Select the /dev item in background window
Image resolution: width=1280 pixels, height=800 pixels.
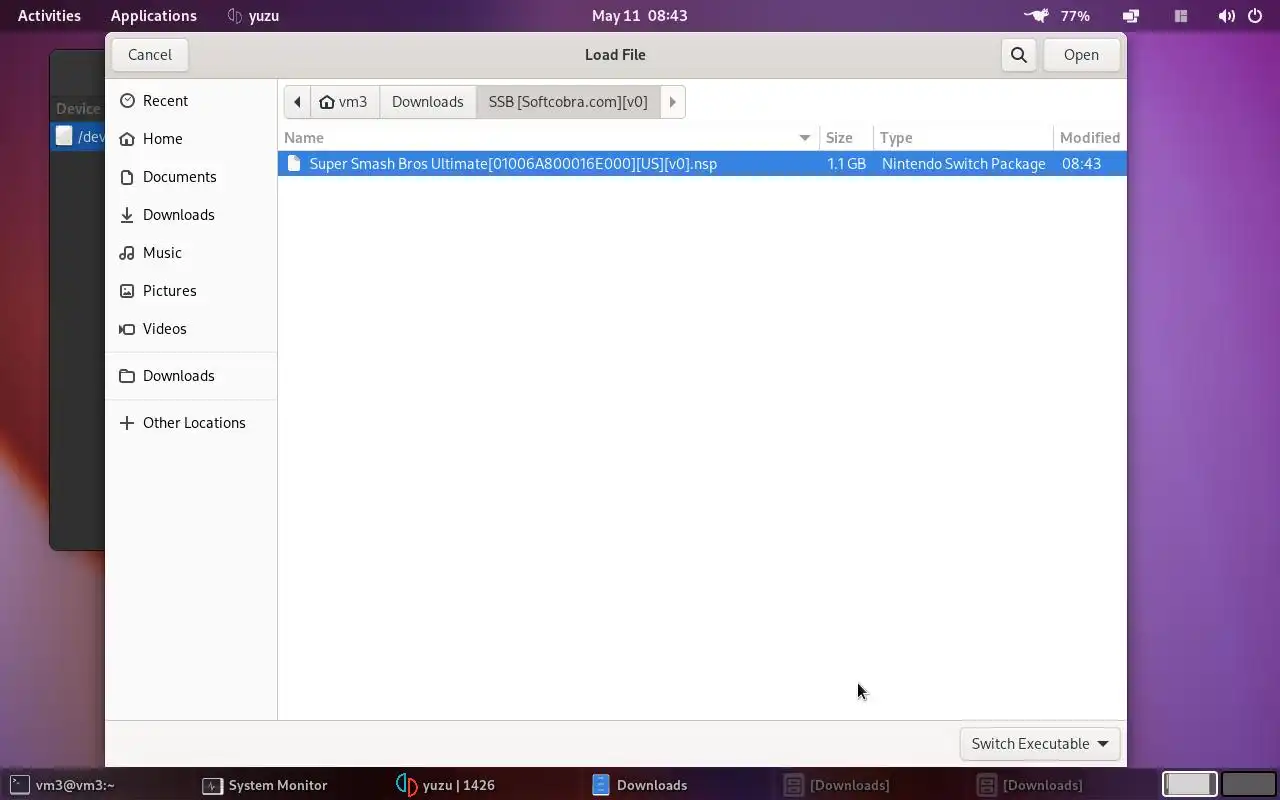click(78, 137)
